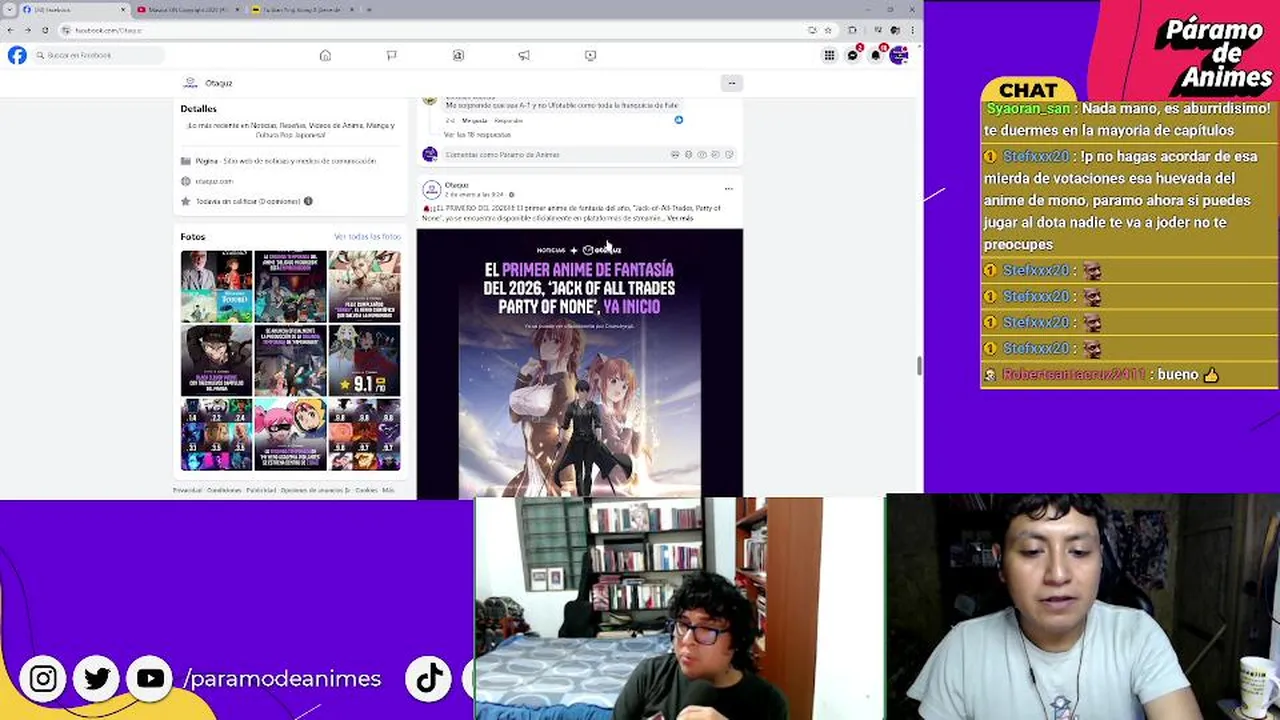1280x720 pixels.
Task: Open the Facebook grid menu
Action: (x=829, y=55)
